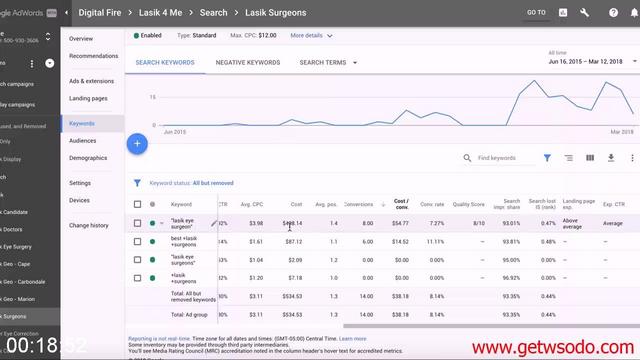Viewport: 640px width, 360px height.
Task: Open the Search Terms tab dropdown arrow
Action: (355, 63)
